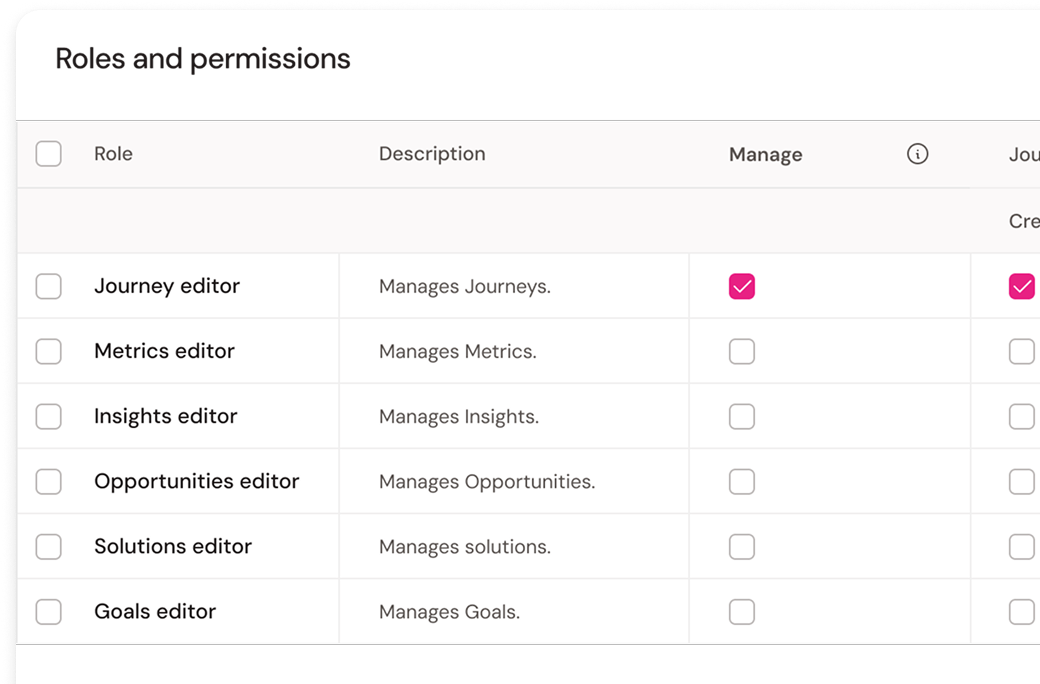Screen dimensions: 1040x684
Task: Enable Manage permission for Insights editor
Action: pos(742,417)
